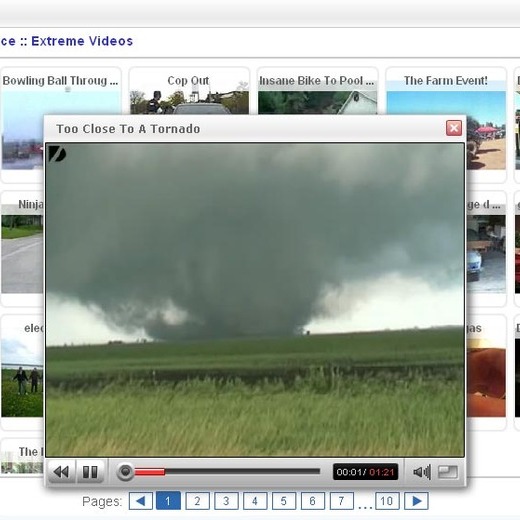Toggle fullscreen mode icon in player
The width and height of the screenshot is (520, 520).
coord(447,472)
